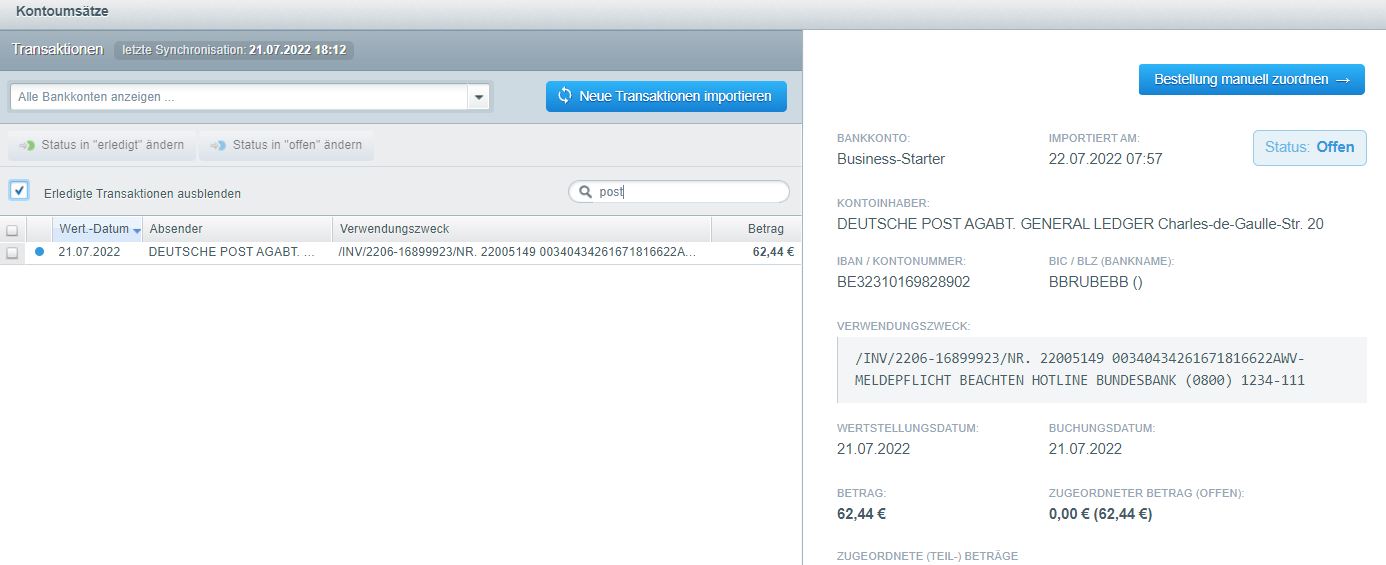Image resolution: width=1386 pixels, height=565 pixels.
Task: Click the Verwendungszweck text box in details
Action: click(x=1101, y=370)
